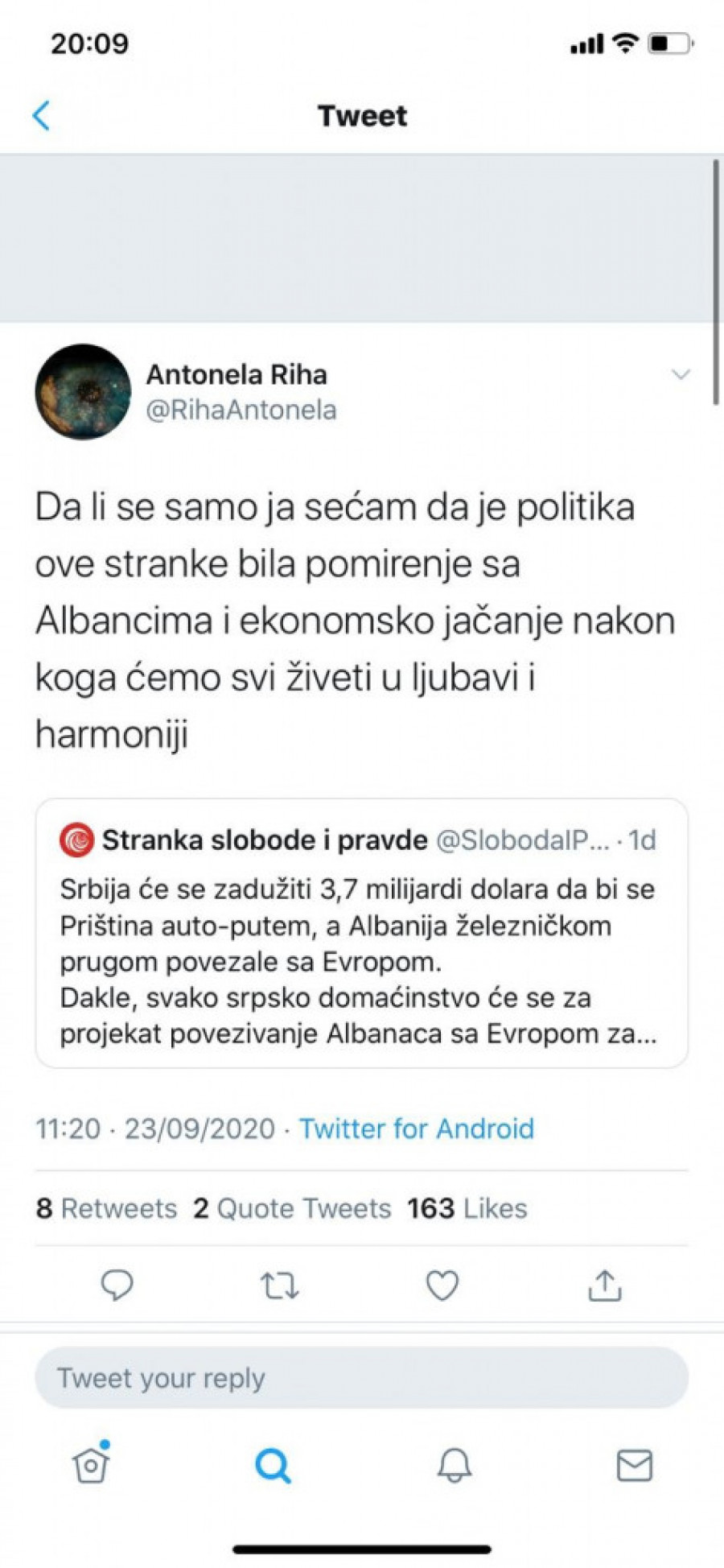Tap the share upload icon
Image resolution: width=724 pixels, height=1568 pixels.
click(605, 1285)
